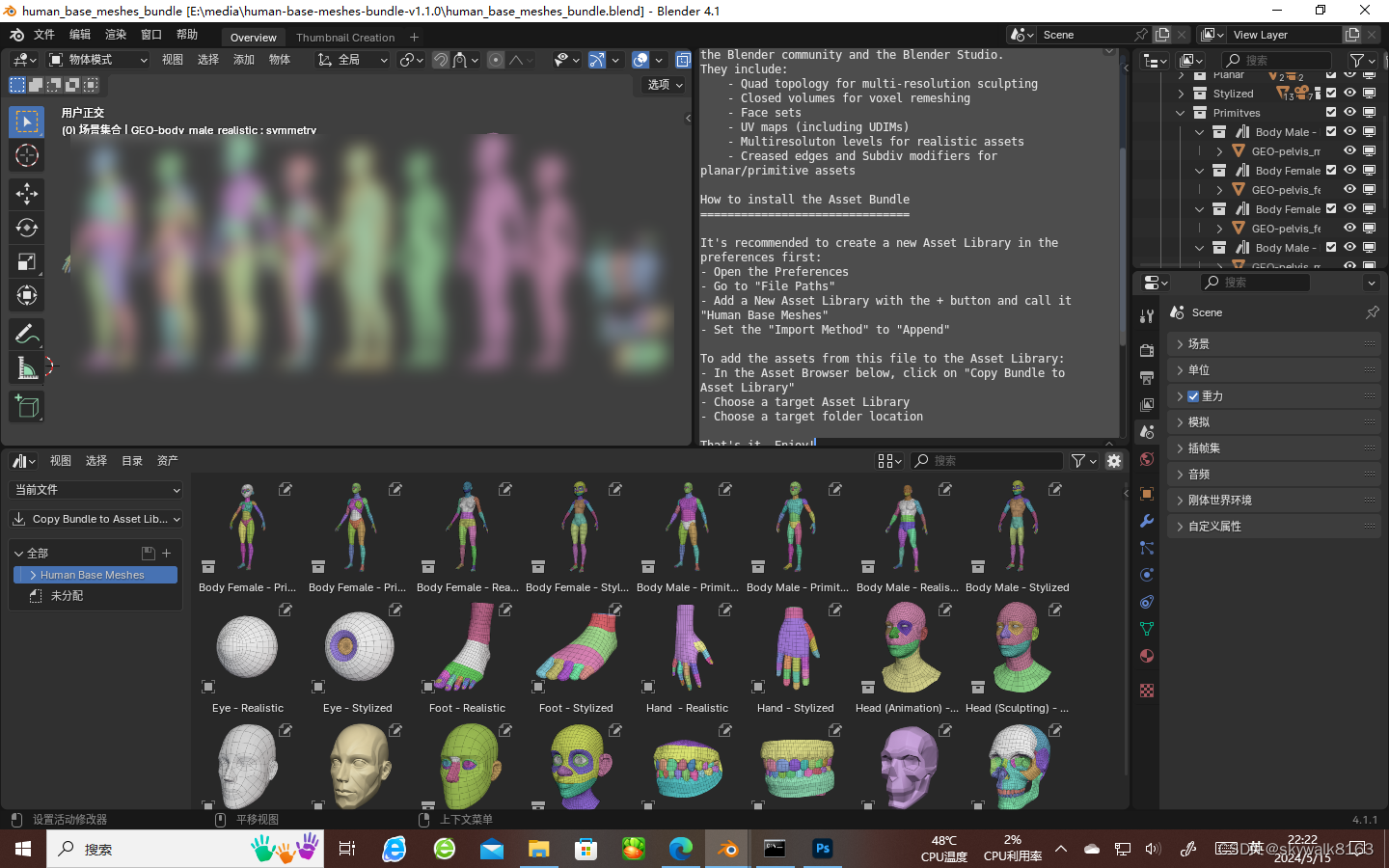Choose the Move tool in viewport toolbar

pyautogui.click(x=27, y=194)
